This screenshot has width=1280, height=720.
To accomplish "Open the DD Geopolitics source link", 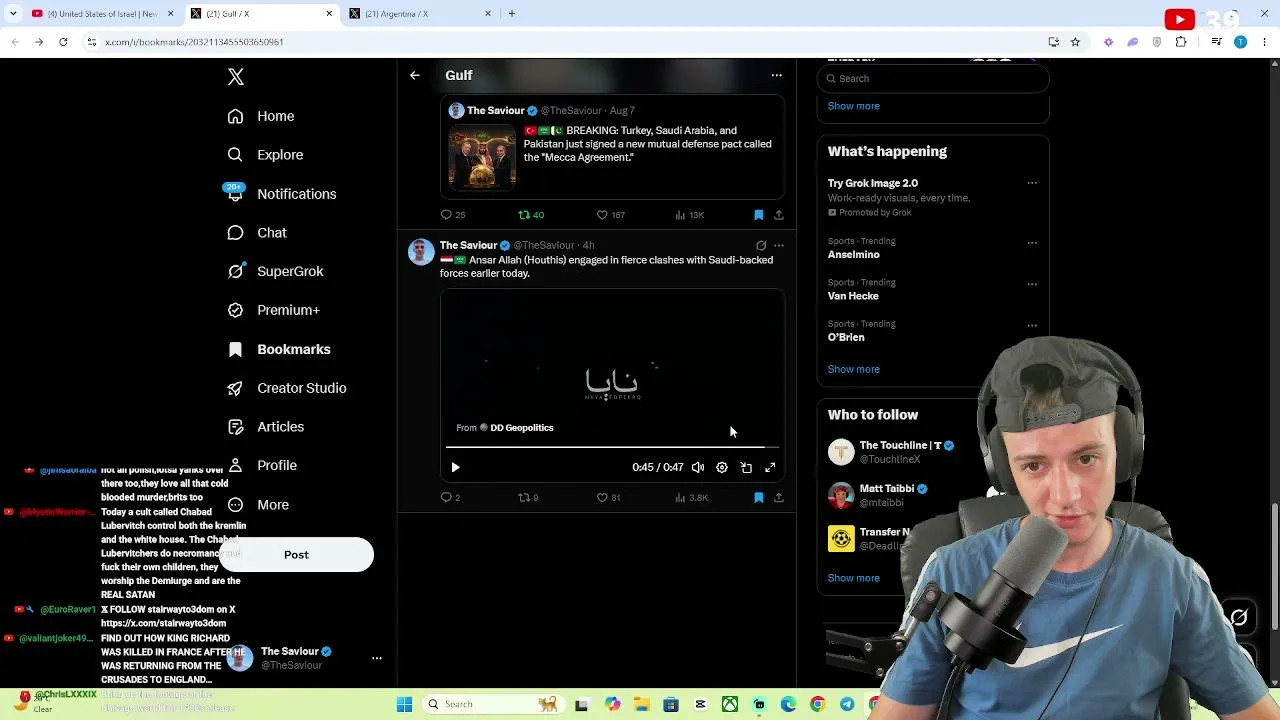I will coord(516,428).
